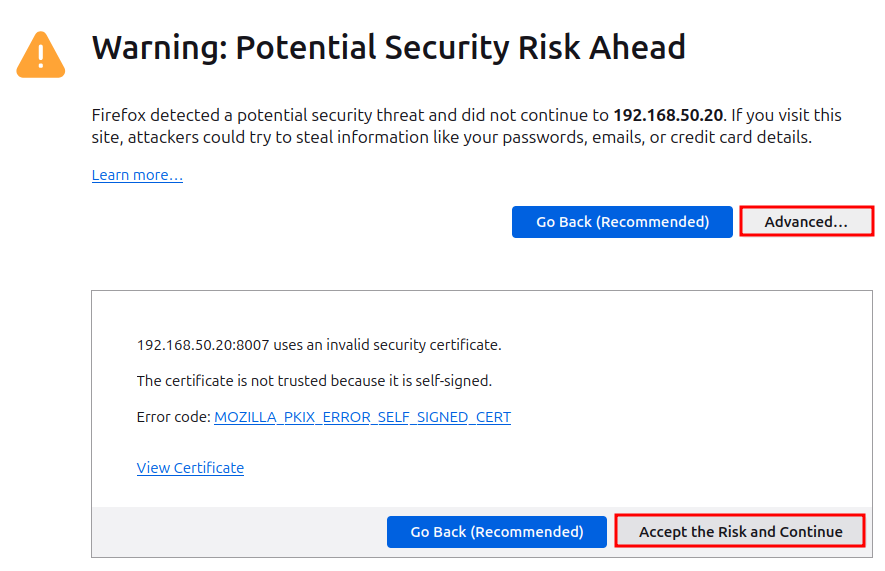Accept the Risk and Continue
The image size is (885, 571).
coord(740,532)
